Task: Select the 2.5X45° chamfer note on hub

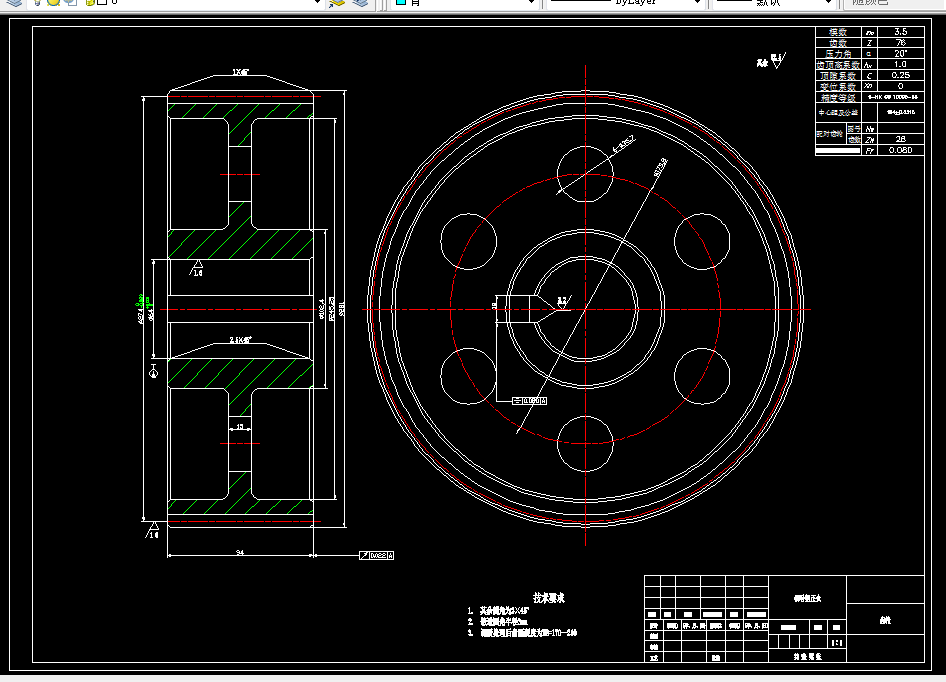Action: [241, 340]
